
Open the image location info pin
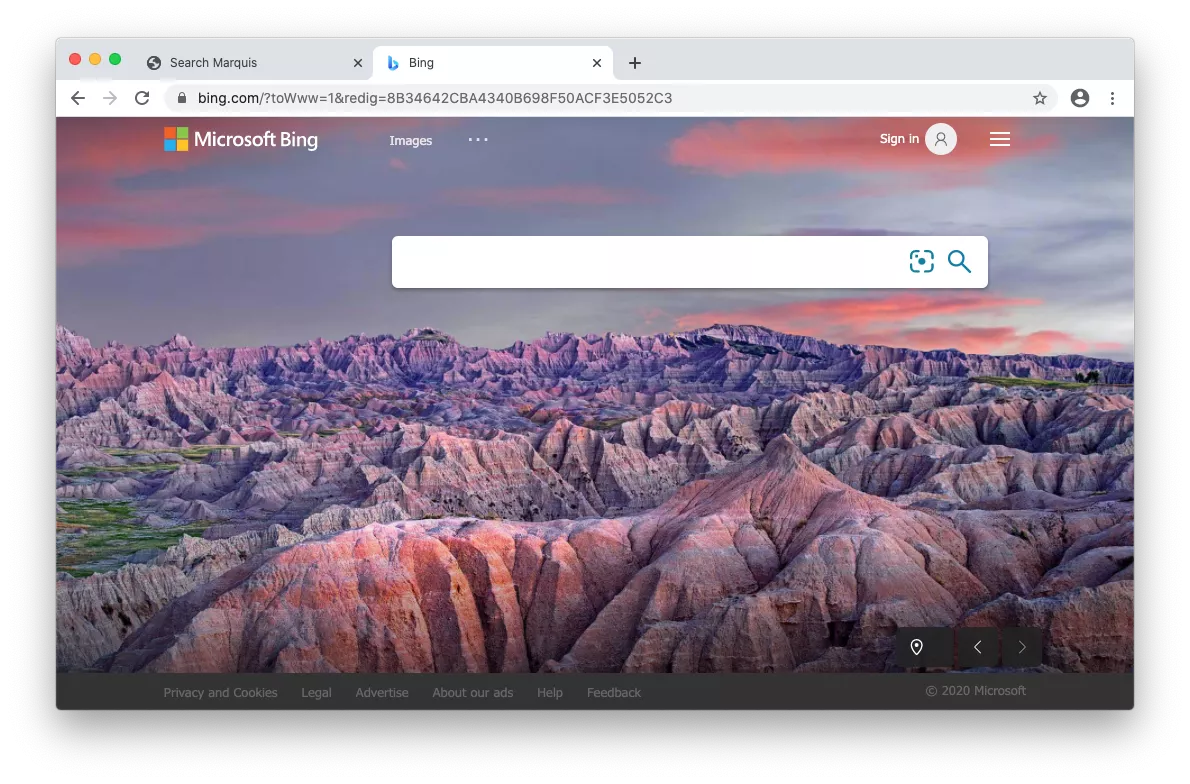[x=916, y=647]
